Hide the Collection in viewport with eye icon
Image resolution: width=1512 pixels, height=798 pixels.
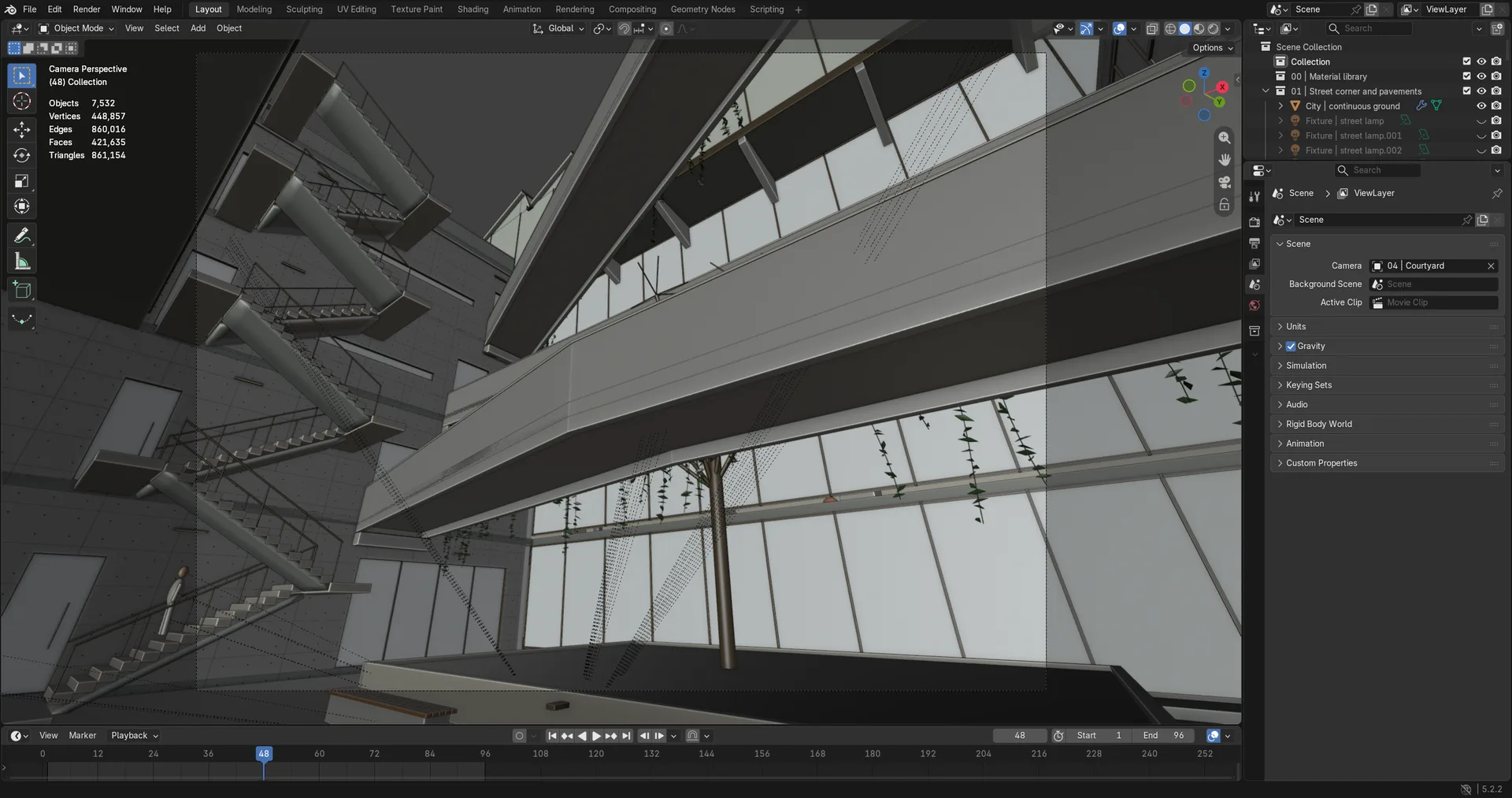pyautogui.click(x=1481, y=61)
